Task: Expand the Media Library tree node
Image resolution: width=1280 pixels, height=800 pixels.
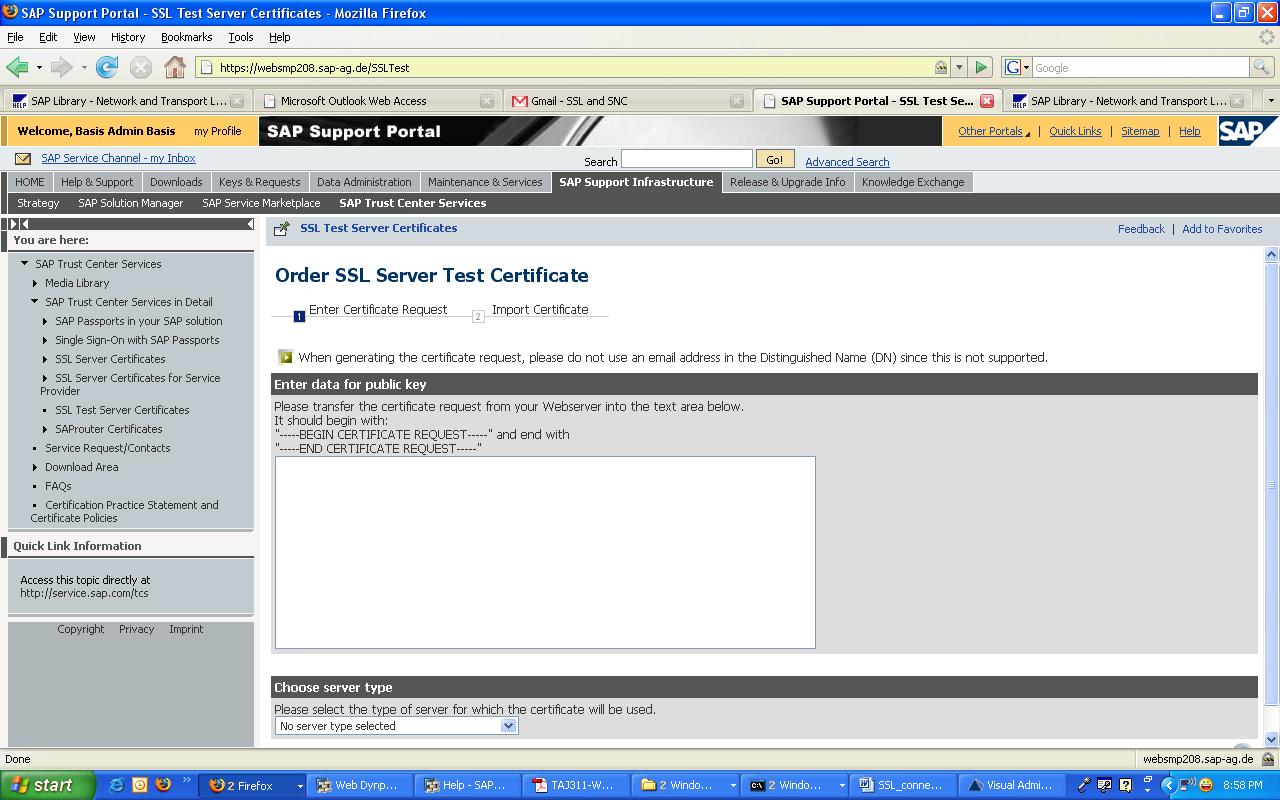Action: (36, 282)
